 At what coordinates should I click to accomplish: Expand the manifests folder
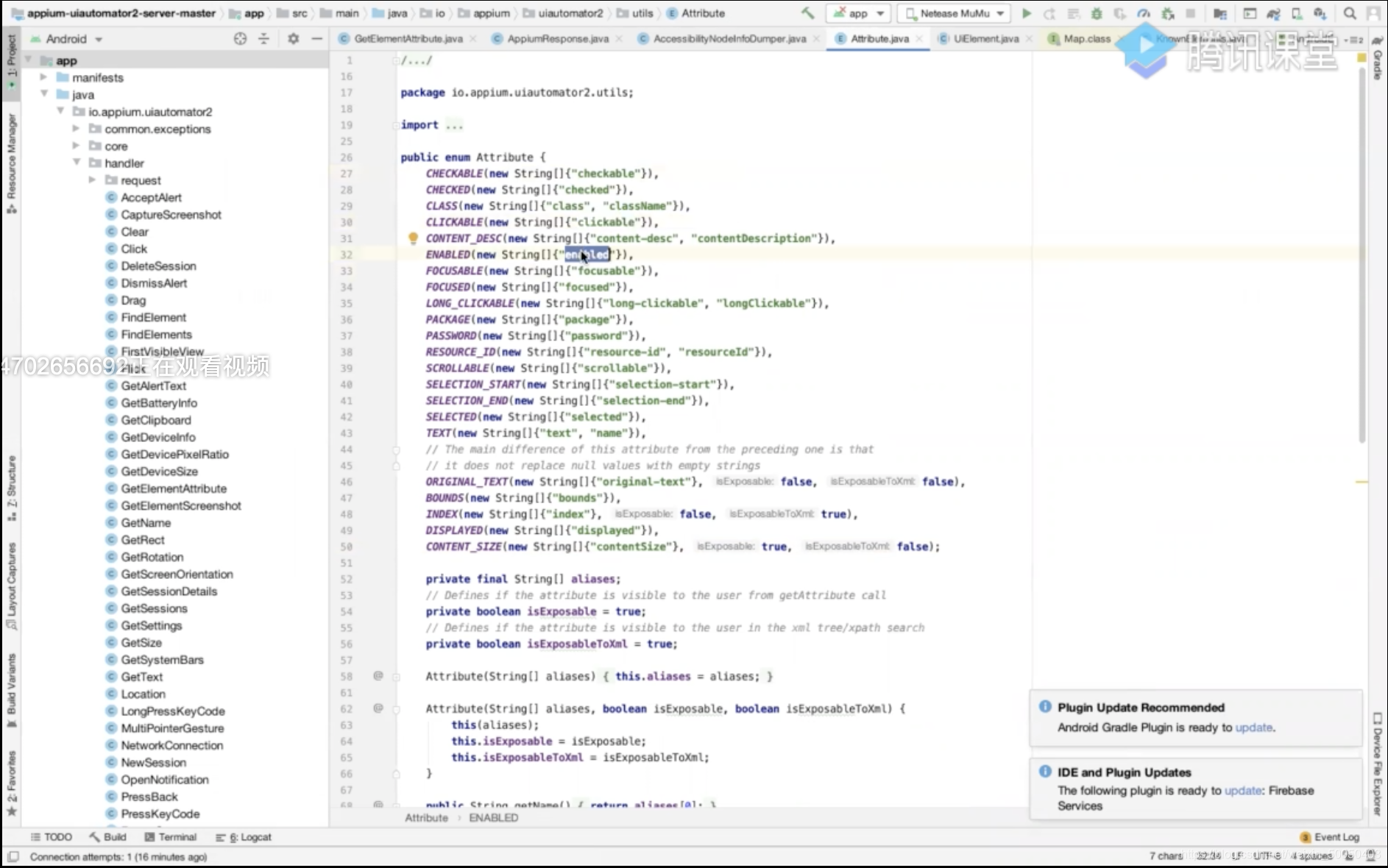(43, 77)
